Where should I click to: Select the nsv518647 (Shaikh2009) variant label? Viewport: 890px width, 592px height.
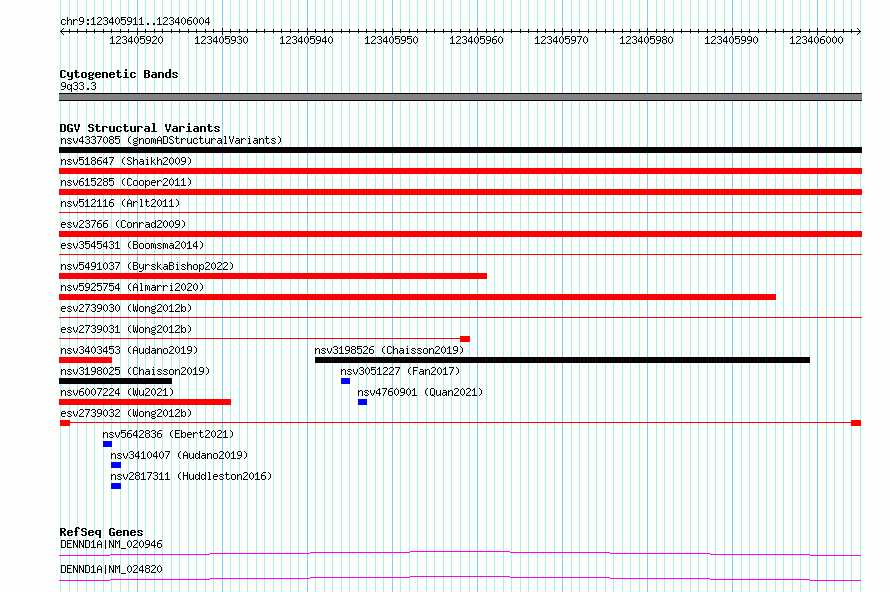coord(126,161)
